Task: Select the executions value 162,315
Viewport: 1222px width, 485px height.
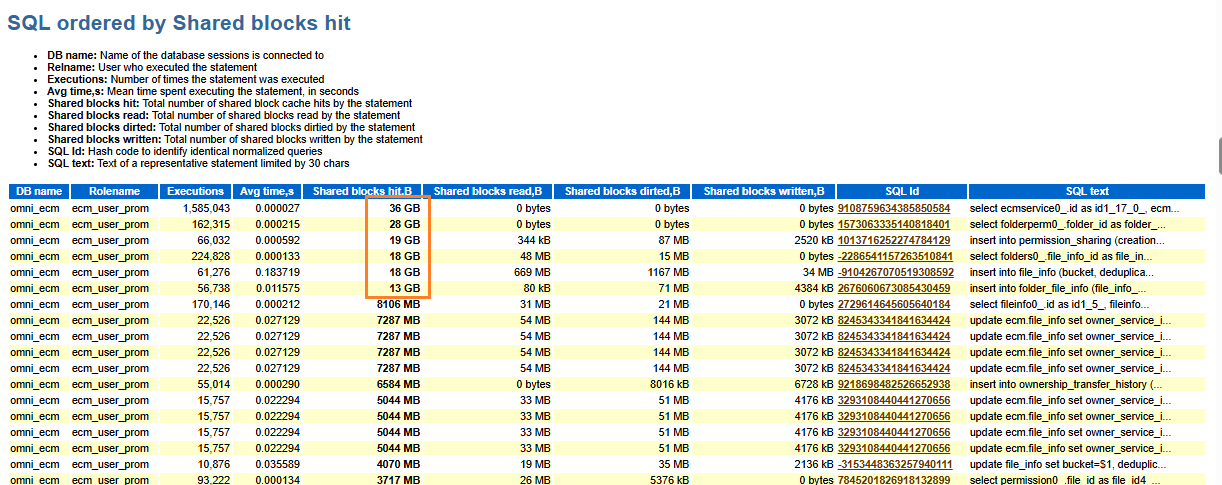Action: click(x=211, y=224)
